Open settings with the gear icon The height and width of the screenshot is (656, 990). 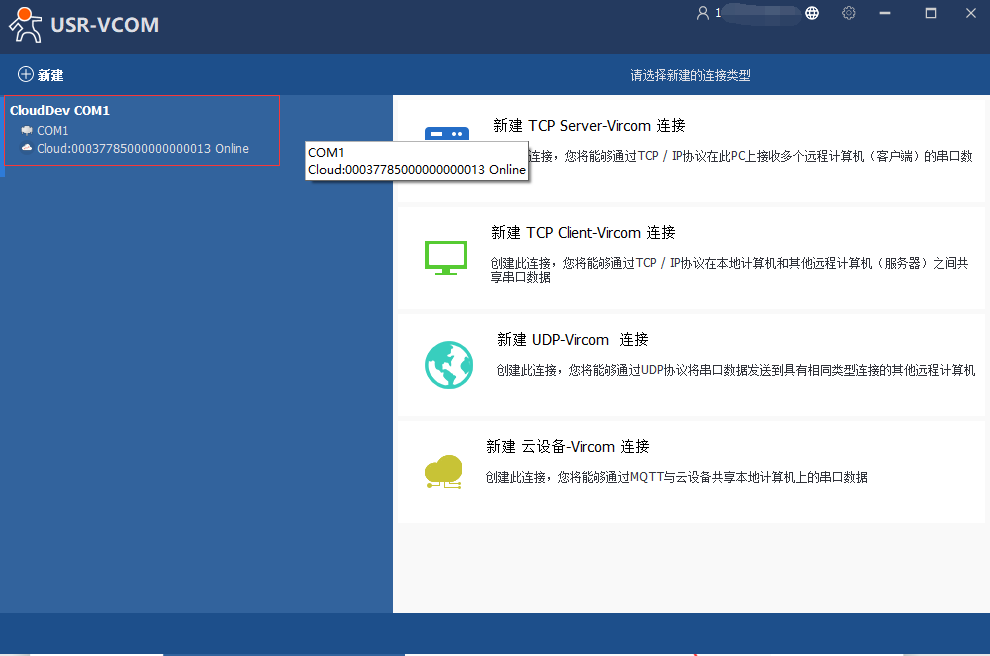click(849, 13)
